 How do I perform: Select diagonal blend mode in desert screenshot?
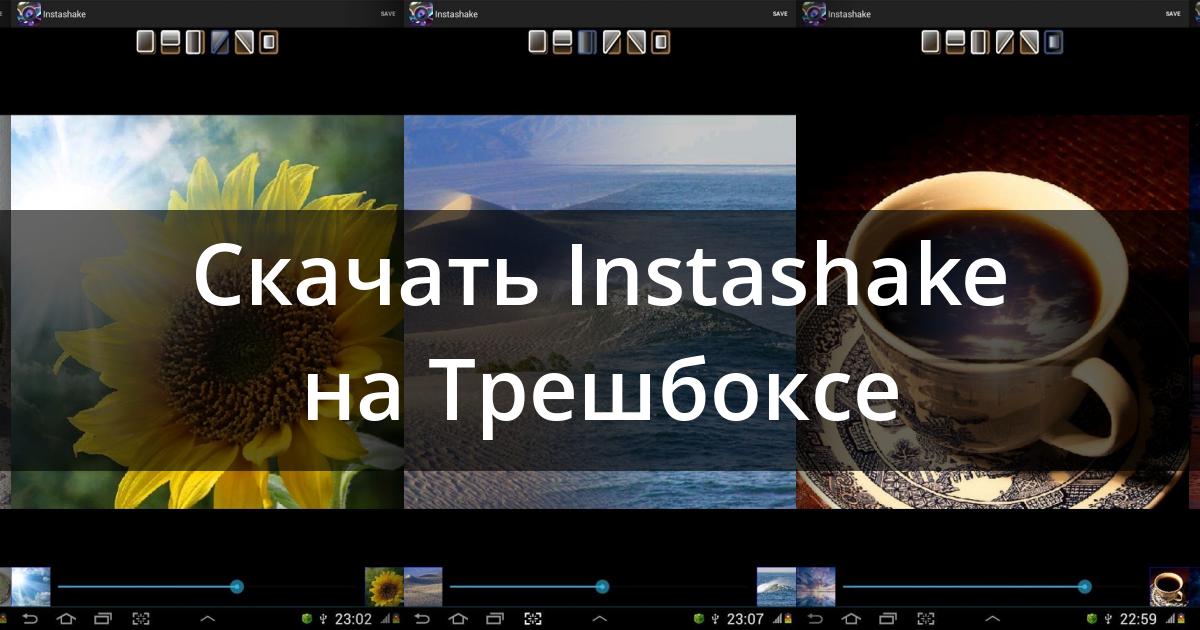coord(611,42)
